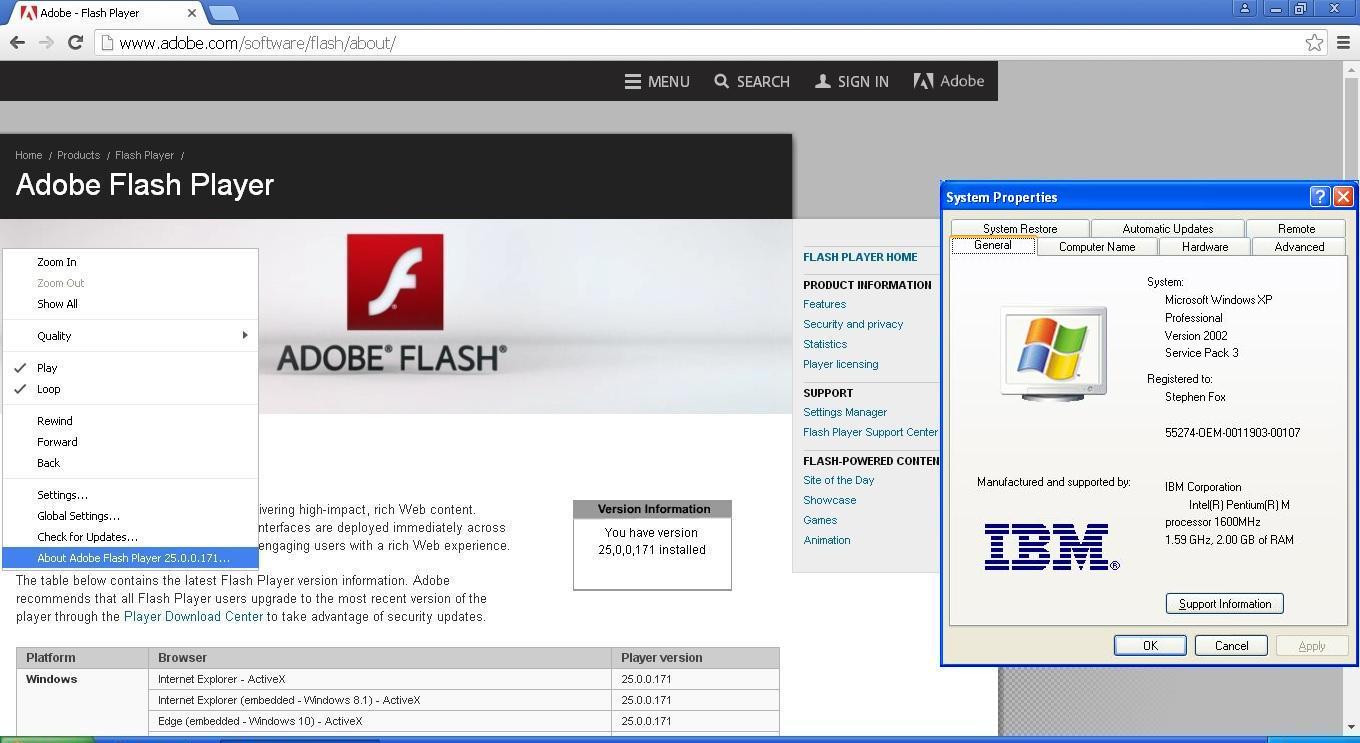1360x743 pixels.
Task: Open the FLASH PLAYER HOME link
Action: (x=860, y=257)
